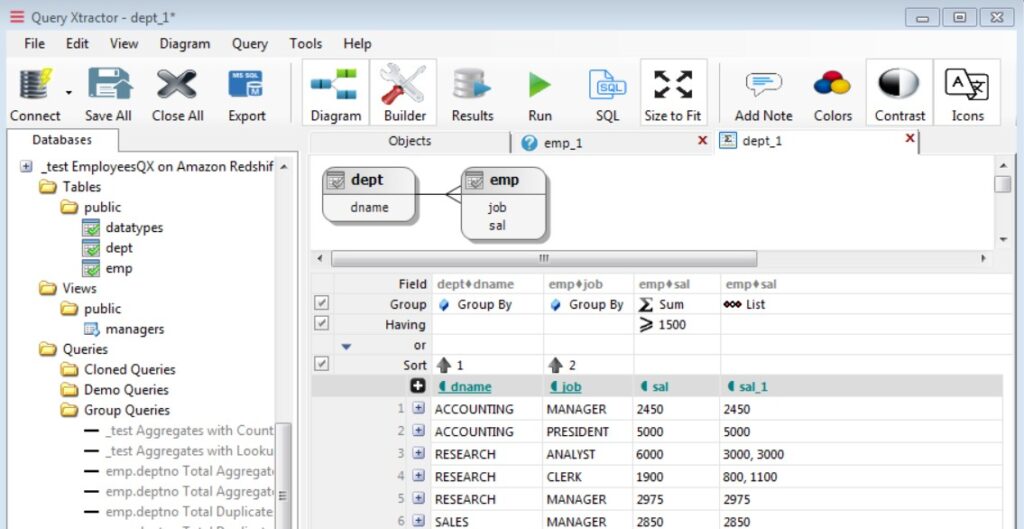Click the sort order 1 arrow
This screenshot has height=529, width=1024.
click(444, 365)
